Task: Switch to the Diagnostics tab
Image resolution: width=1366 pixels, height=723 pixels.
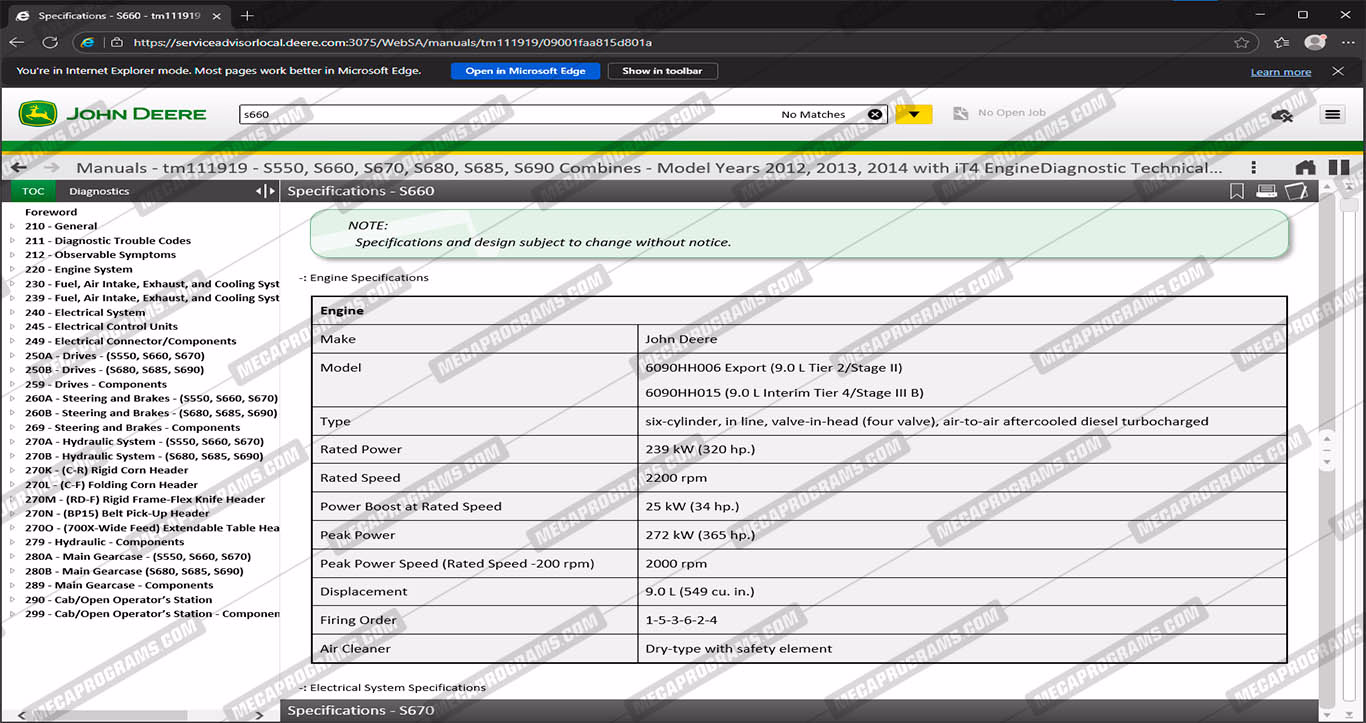Action: click(99, 191)
